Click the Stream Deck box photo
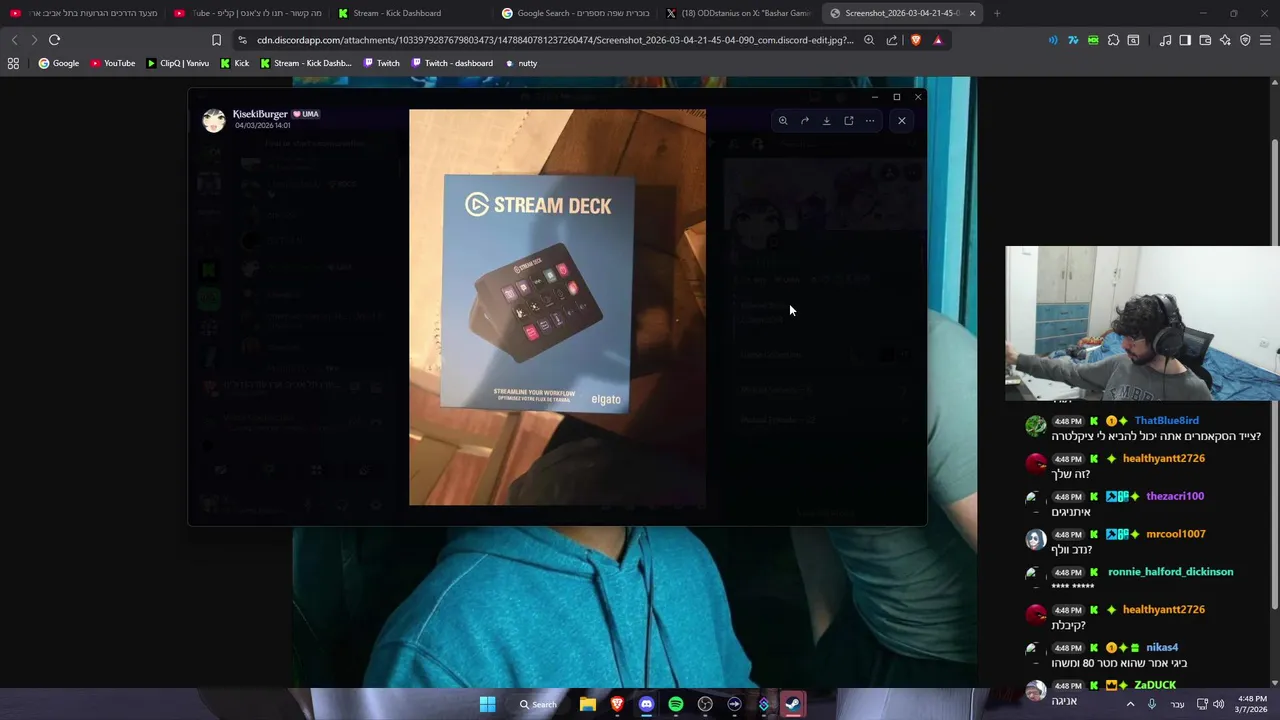Image resolution: width=1280 pixels, height=720 pixels. tap(557, 307)
